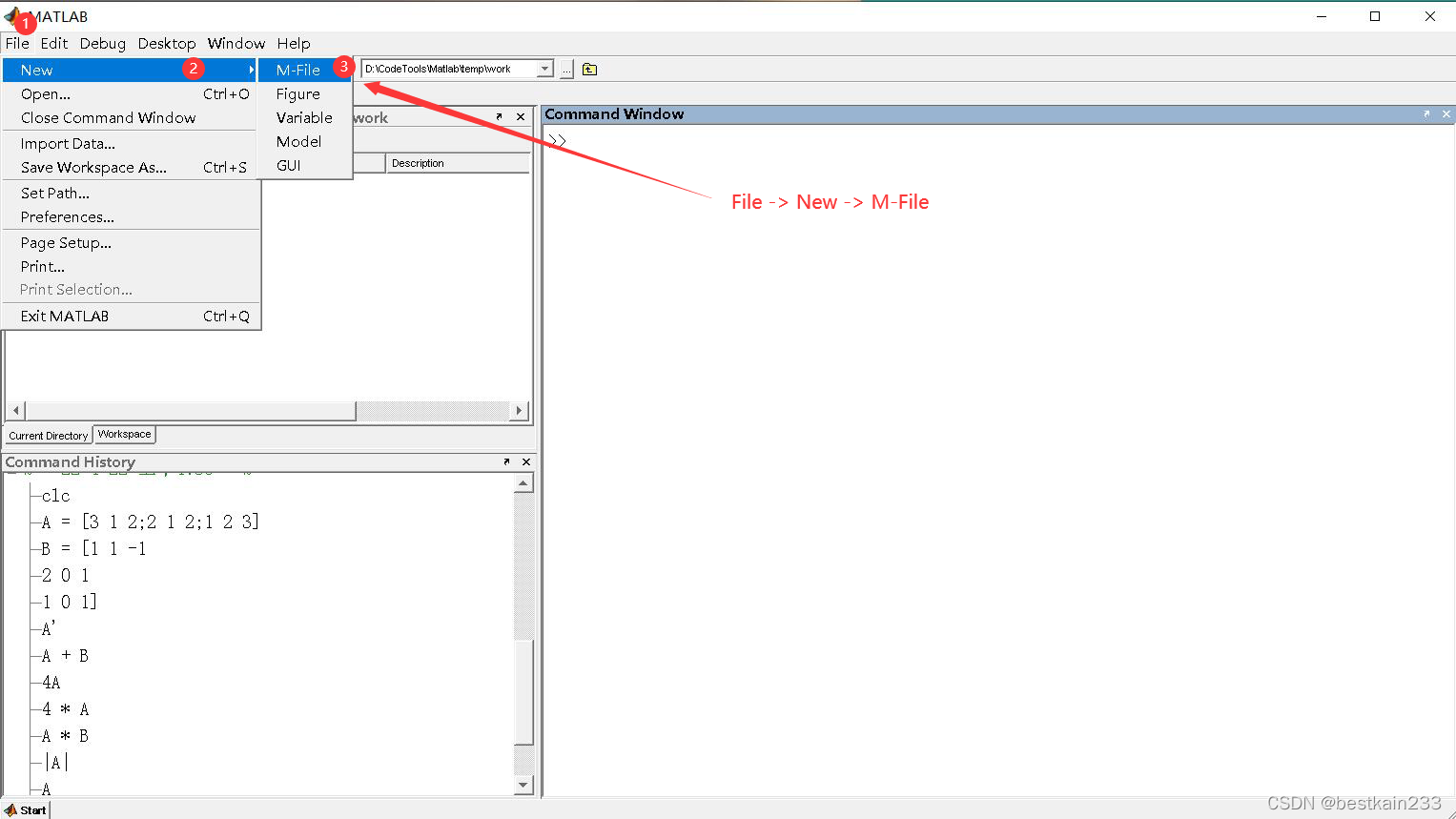Click the browse for folder button
This screenshot has height=819, width=1456.
click(x=566, y=70)
